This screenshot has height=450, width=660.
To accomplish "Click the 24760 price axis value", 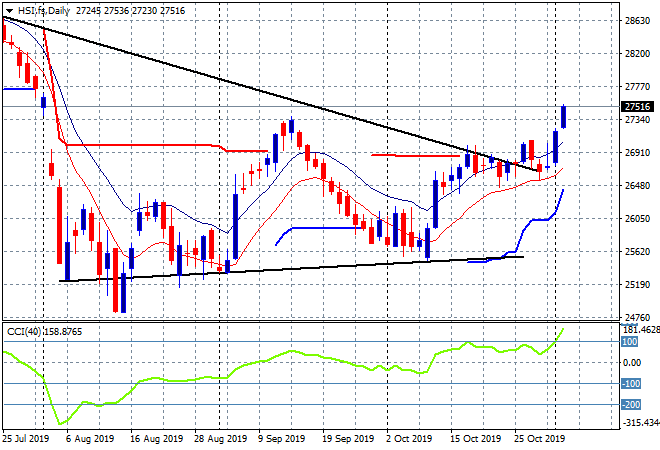I will tap(637, 317).
